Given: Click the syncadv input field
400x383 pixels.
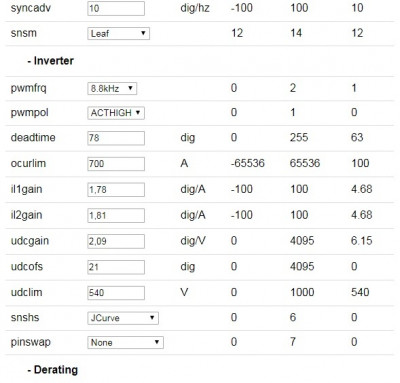Looking at the screenshot, I should (116, 8).
